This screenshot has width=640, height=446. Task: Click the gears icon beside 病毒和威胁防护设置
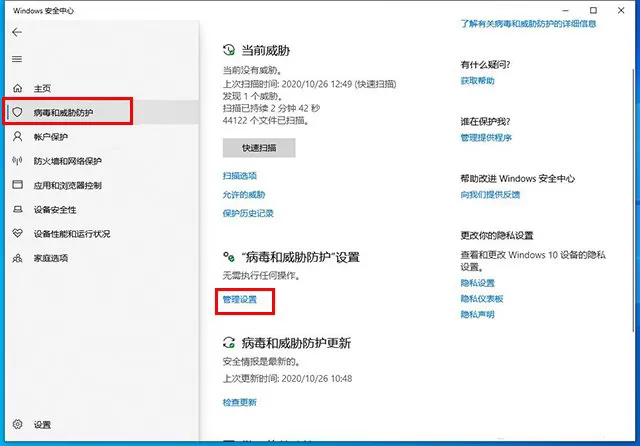click(x=229, y=257)
